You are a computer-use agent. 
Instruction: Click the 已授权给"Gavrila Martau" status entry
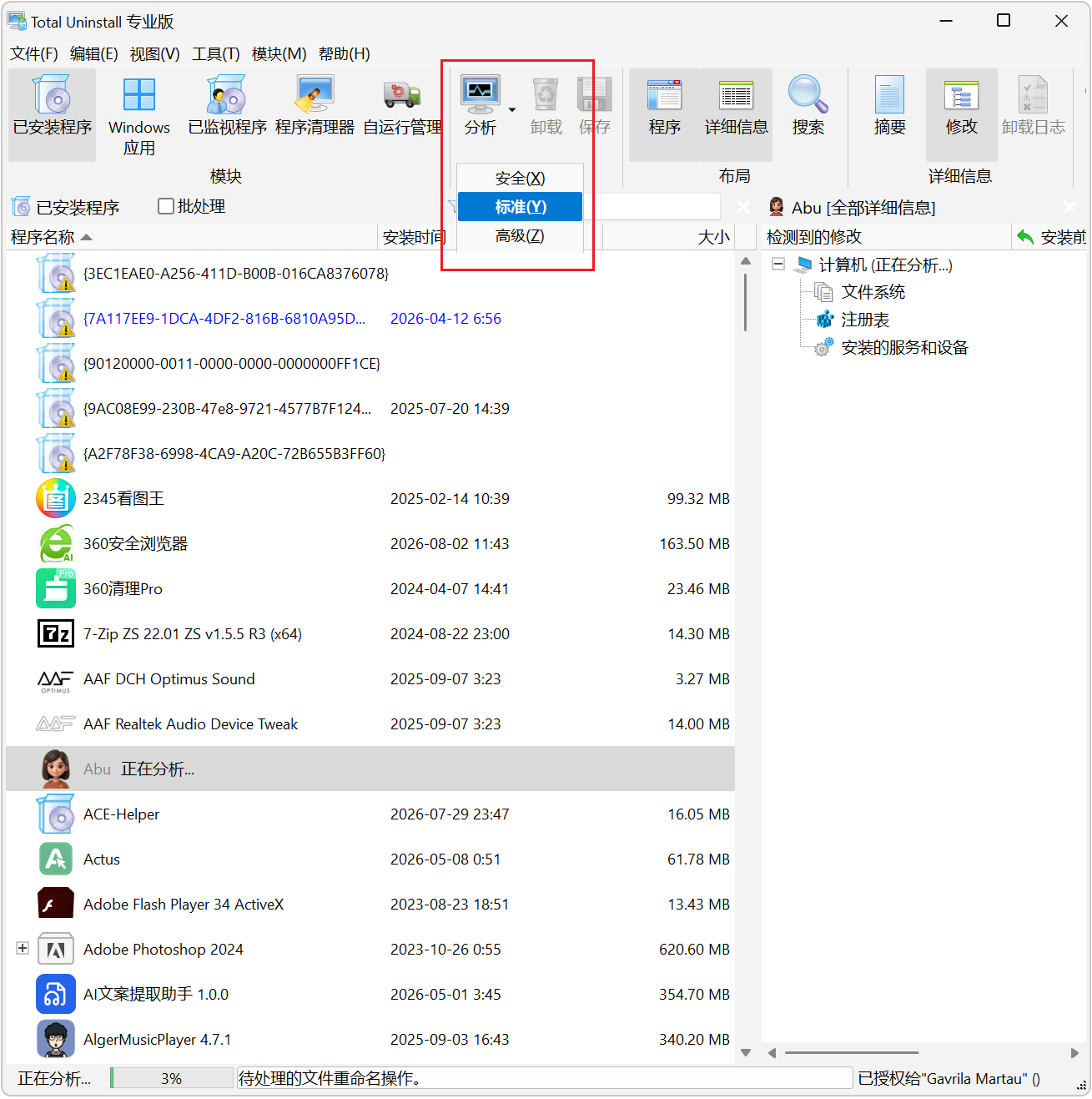point(949,1078)
